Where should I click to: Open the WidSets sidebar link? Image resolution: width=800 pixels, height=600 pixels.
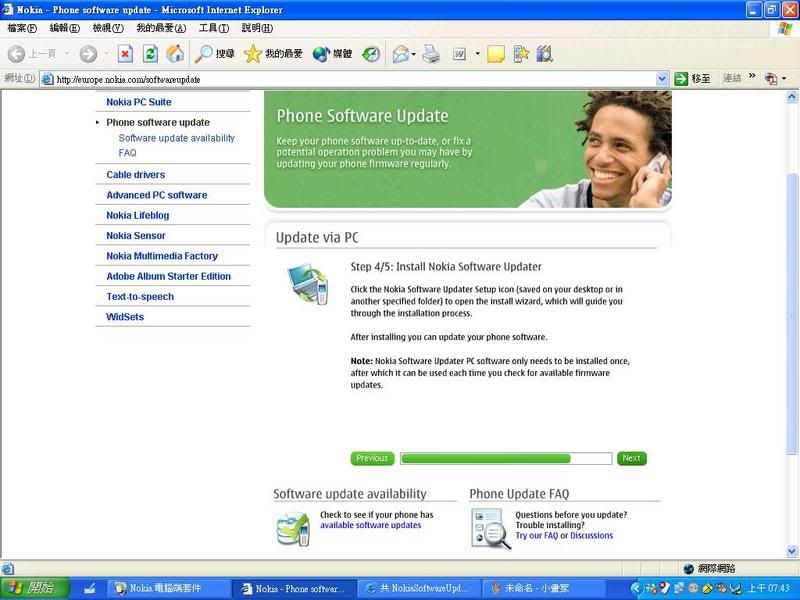(x=125, y=317)
